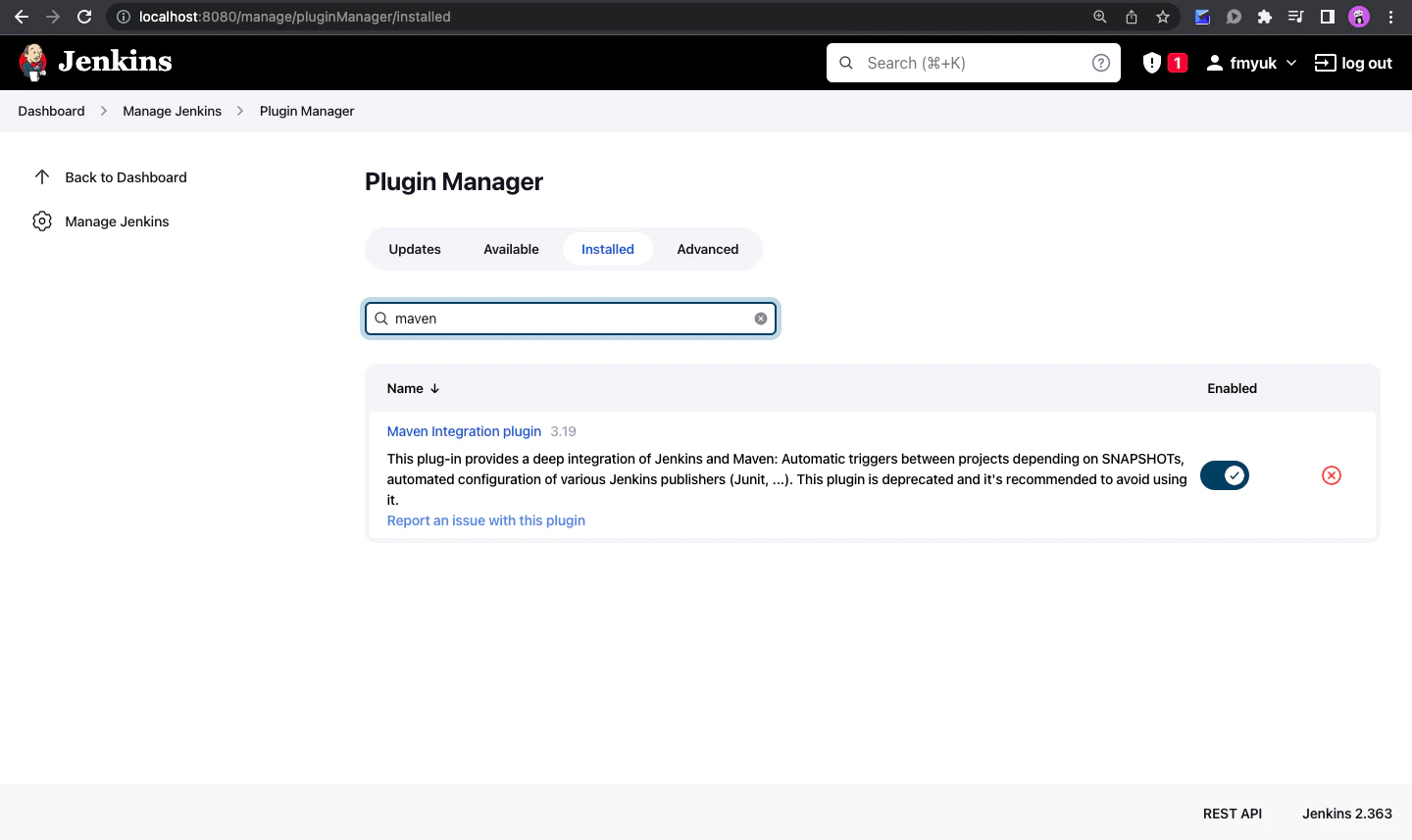The image size is (1412, 840).
Task: Click the share page icon
Action: click(1132, 17)
